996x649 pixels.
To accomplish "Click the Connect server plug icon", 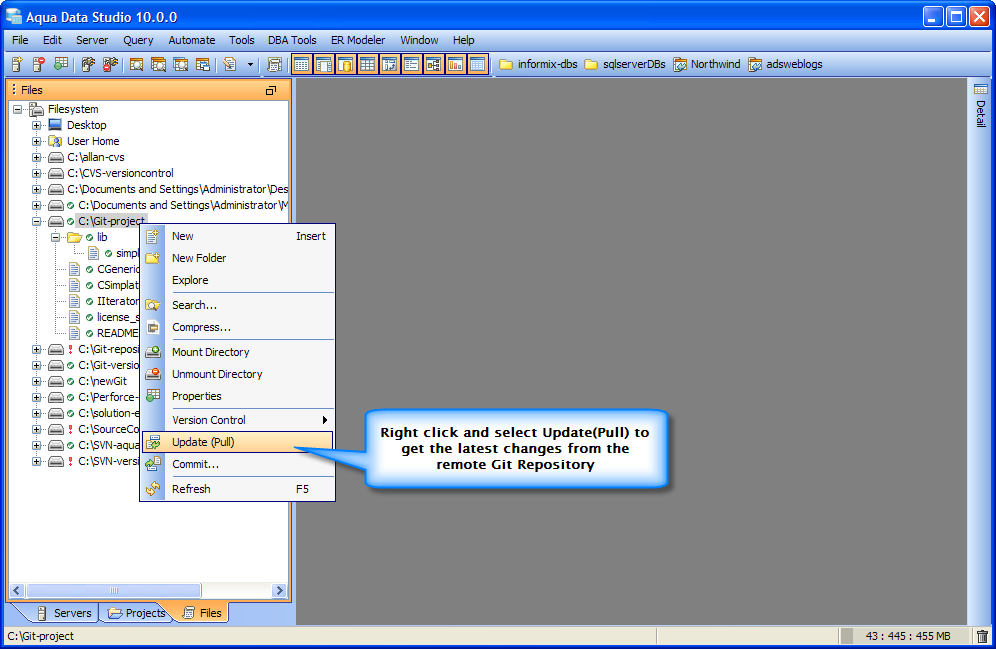I will (88, 64).
